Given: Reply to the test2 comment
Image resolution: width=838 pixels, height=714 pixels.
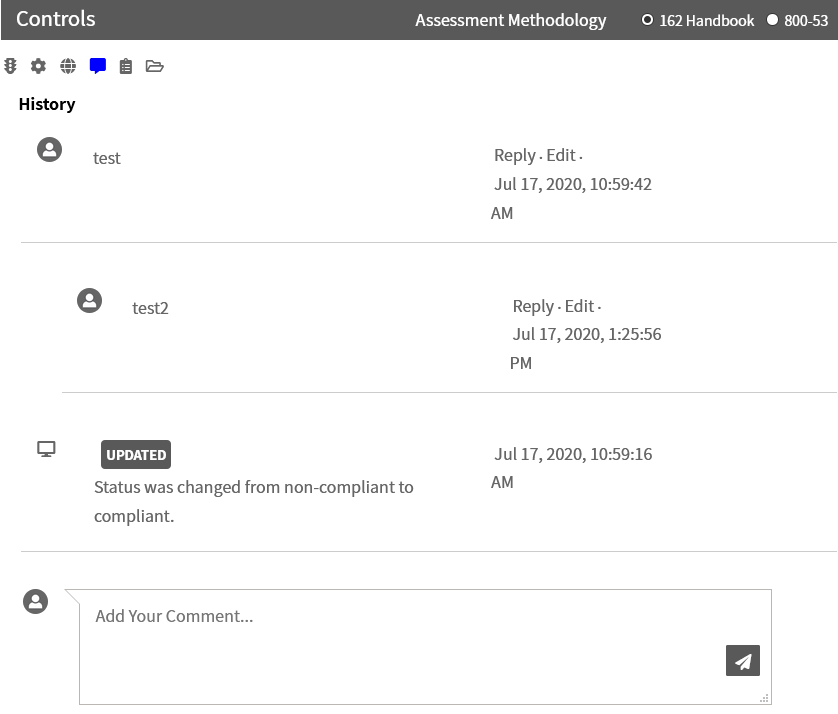Looking at the screenshot, I should [x=533, y=307].
